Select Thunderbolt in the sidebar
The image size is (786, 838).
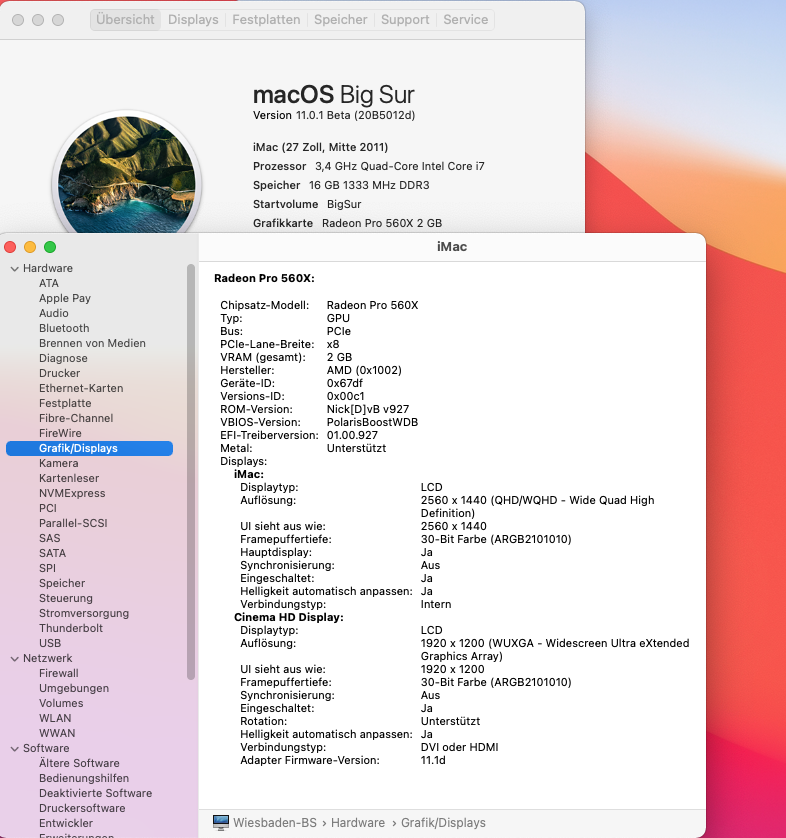(71, 628)
